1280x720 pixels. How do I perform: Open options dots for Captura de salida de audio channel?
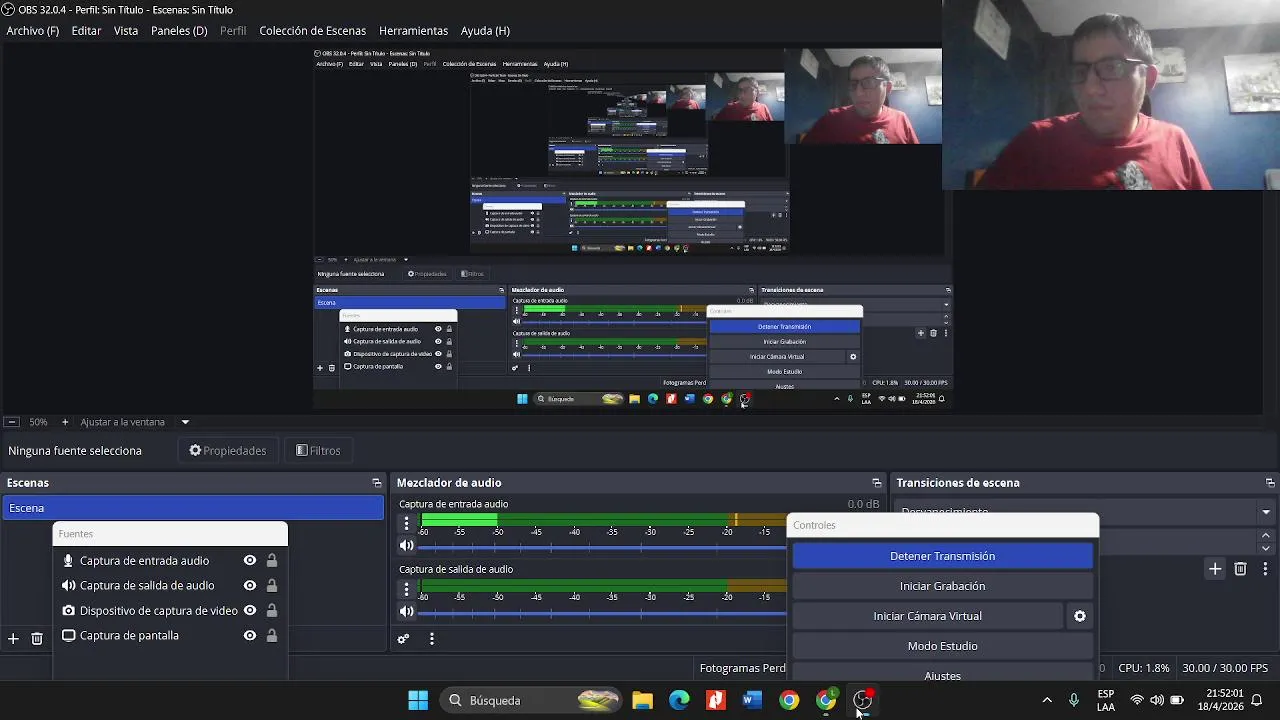pyautogui.click(x=406, y=588)
